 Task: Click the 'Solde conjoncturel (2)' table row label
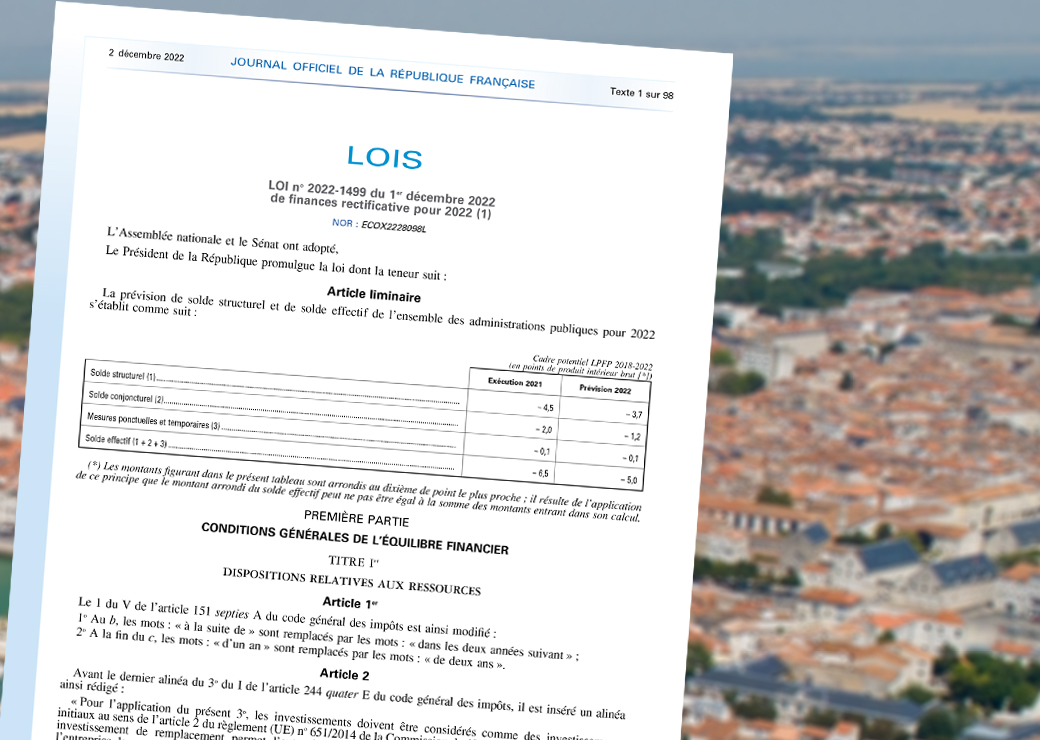[125, 397]
